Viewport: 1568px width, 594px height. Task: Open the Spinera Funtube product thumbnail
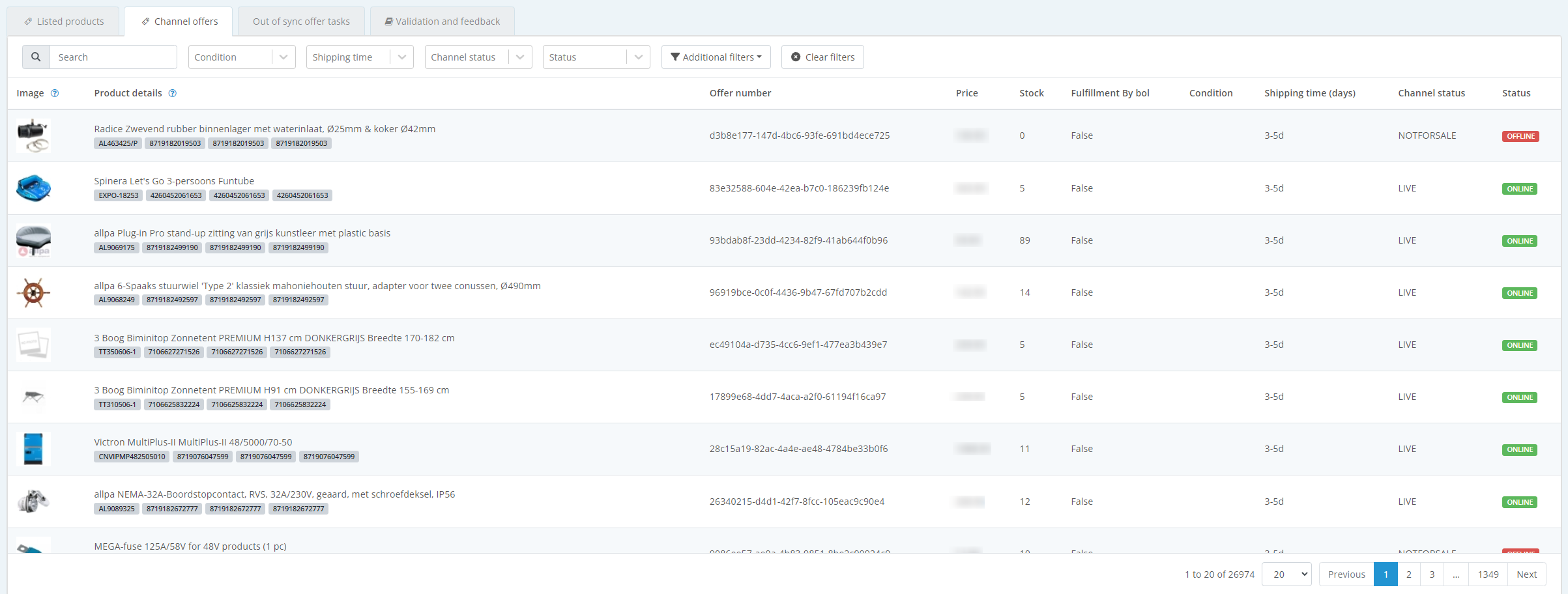pos(33,188)
